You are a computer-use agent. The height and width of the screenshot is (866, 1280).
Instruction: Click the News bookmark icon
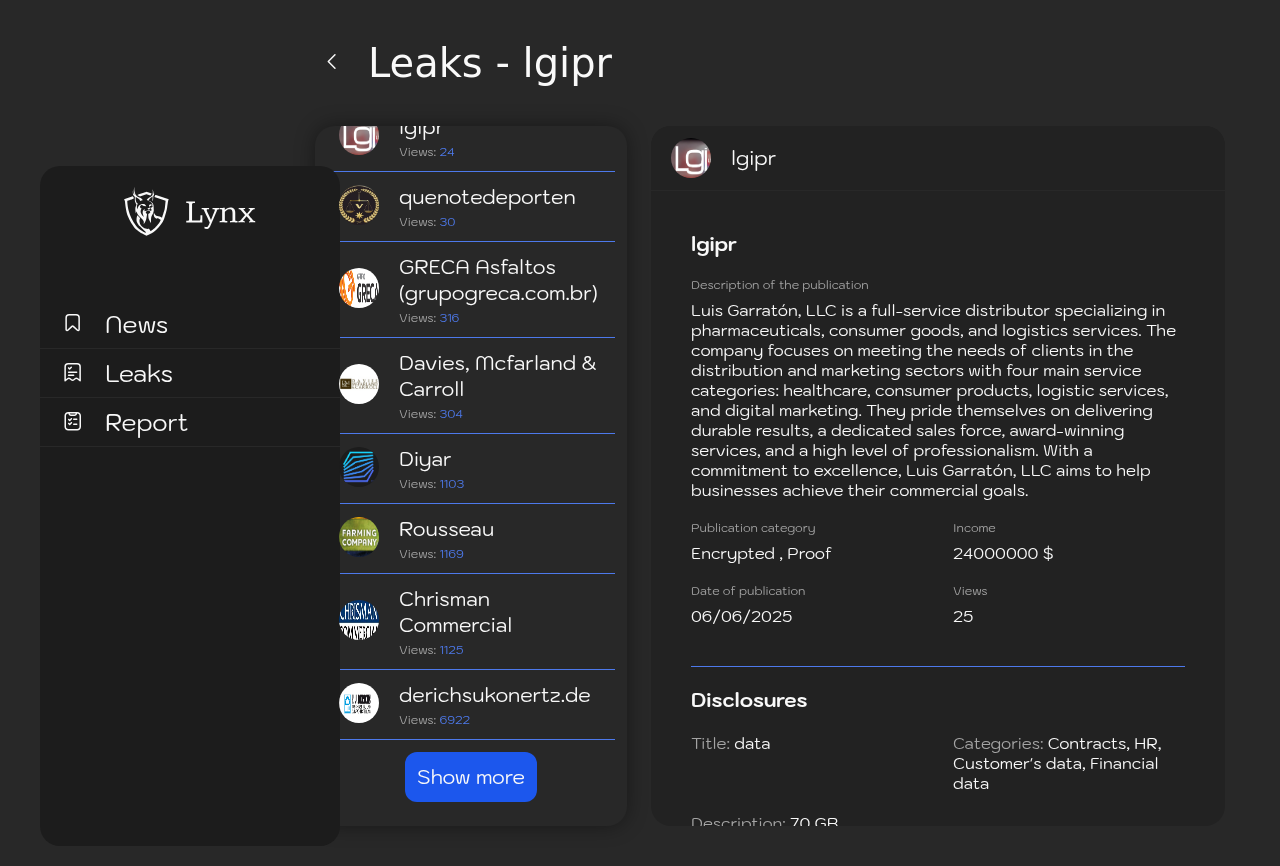pos(72,323)
